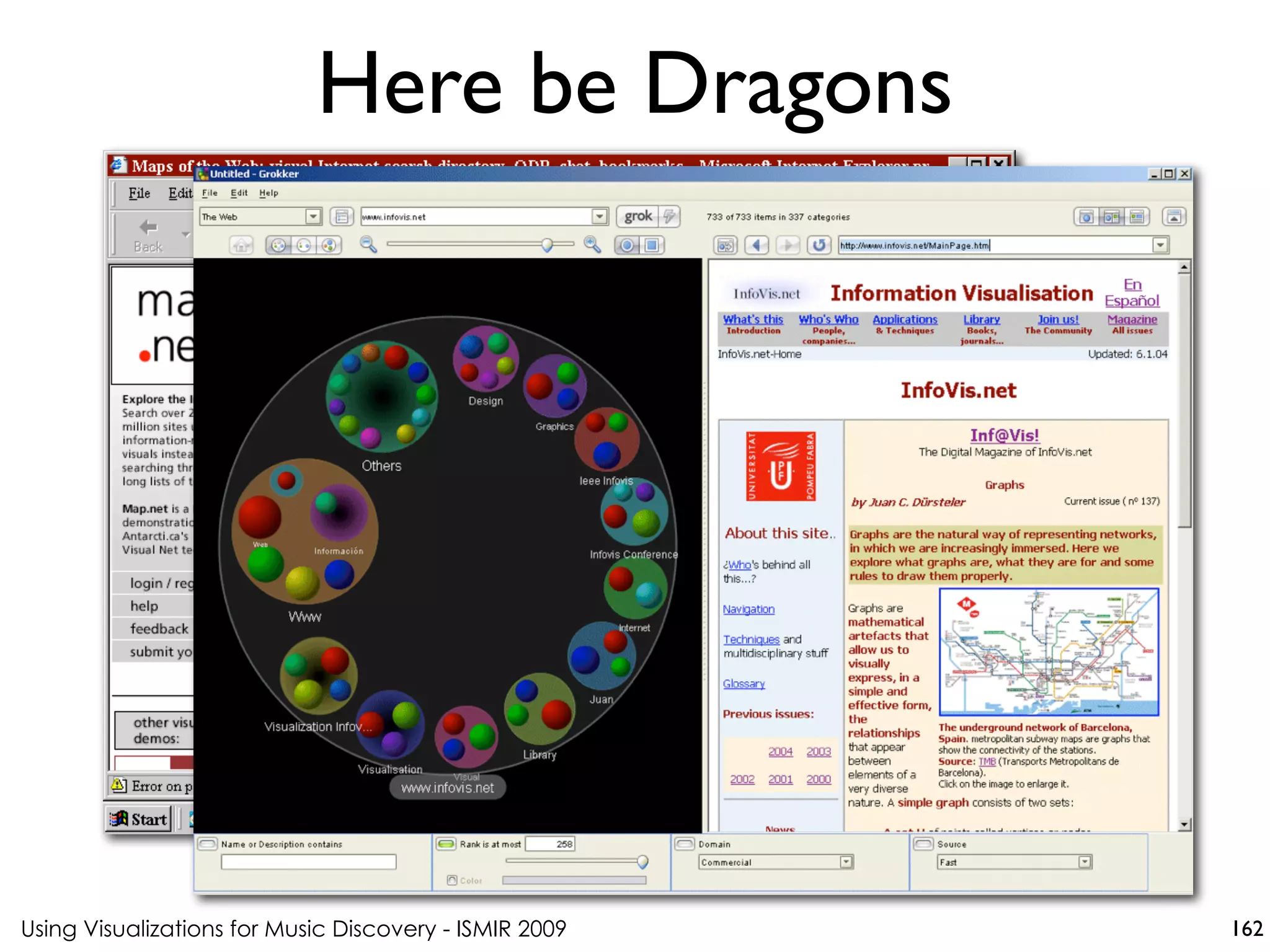Open the Magazine navigation link
The image size is (1270, 952).
[1132, 319]
